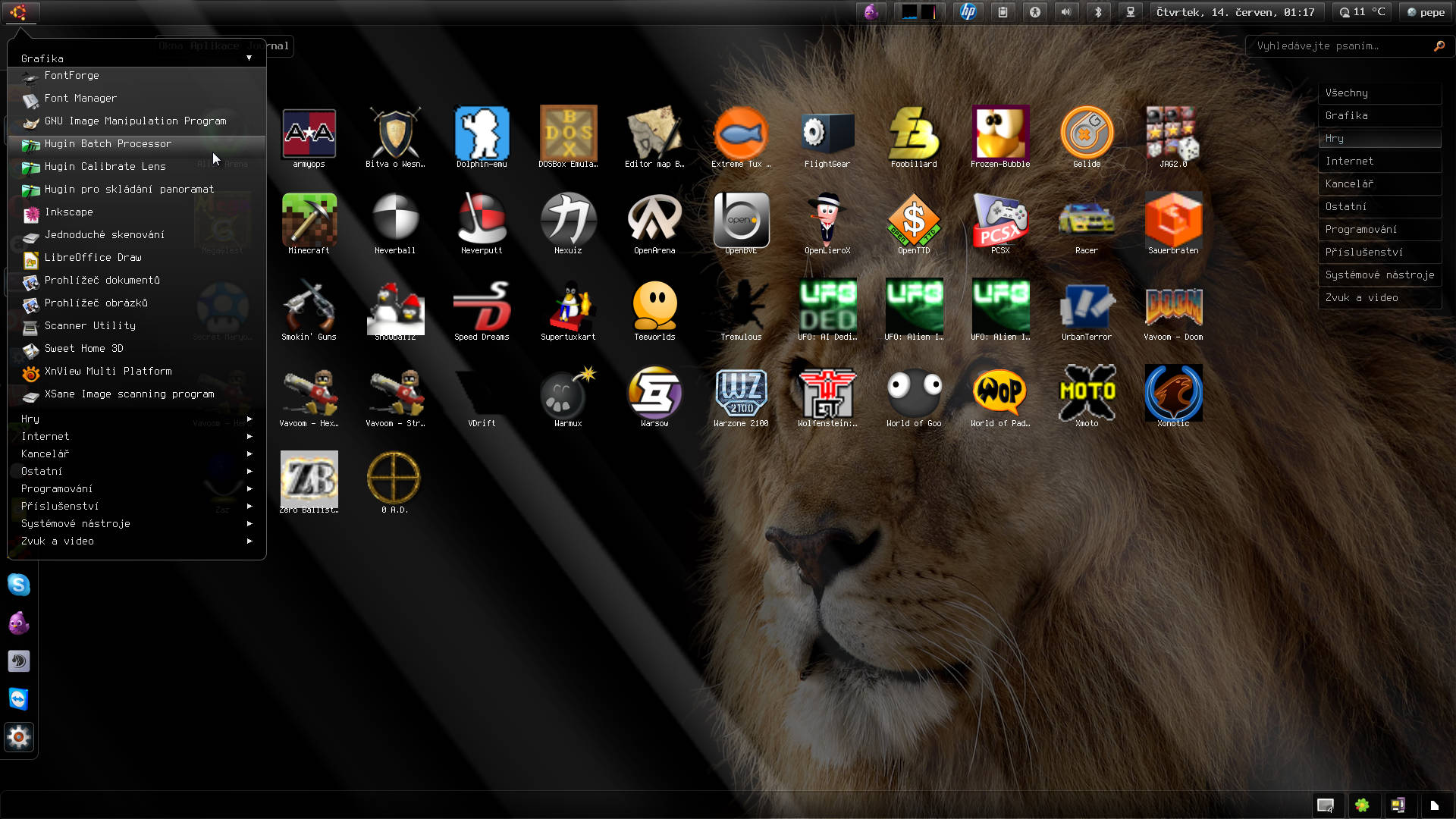This screenshot has height=819, width=1456.
Task: Expand the Internet submenu
Action: [136, 436]
